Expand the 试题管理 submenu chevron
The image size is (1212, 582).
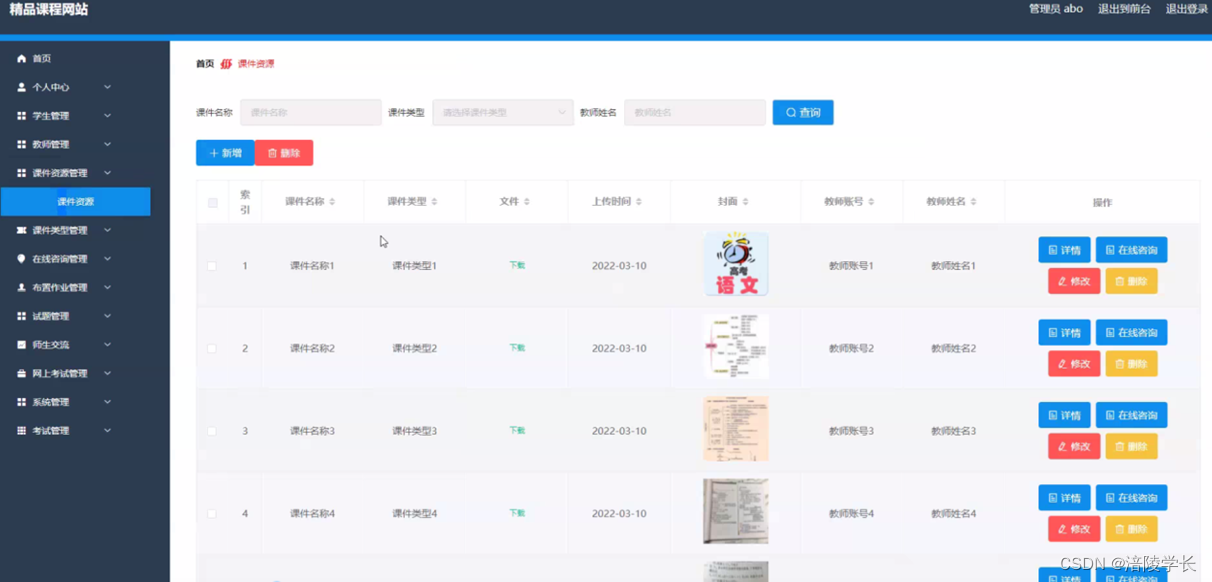click(107, 316)
